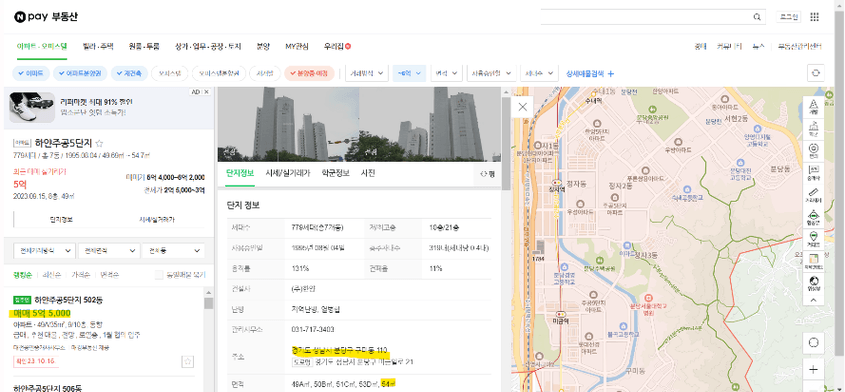Collapse the map tools chevron
Screen dimensions: 845x392
click(x=814, y=300)
